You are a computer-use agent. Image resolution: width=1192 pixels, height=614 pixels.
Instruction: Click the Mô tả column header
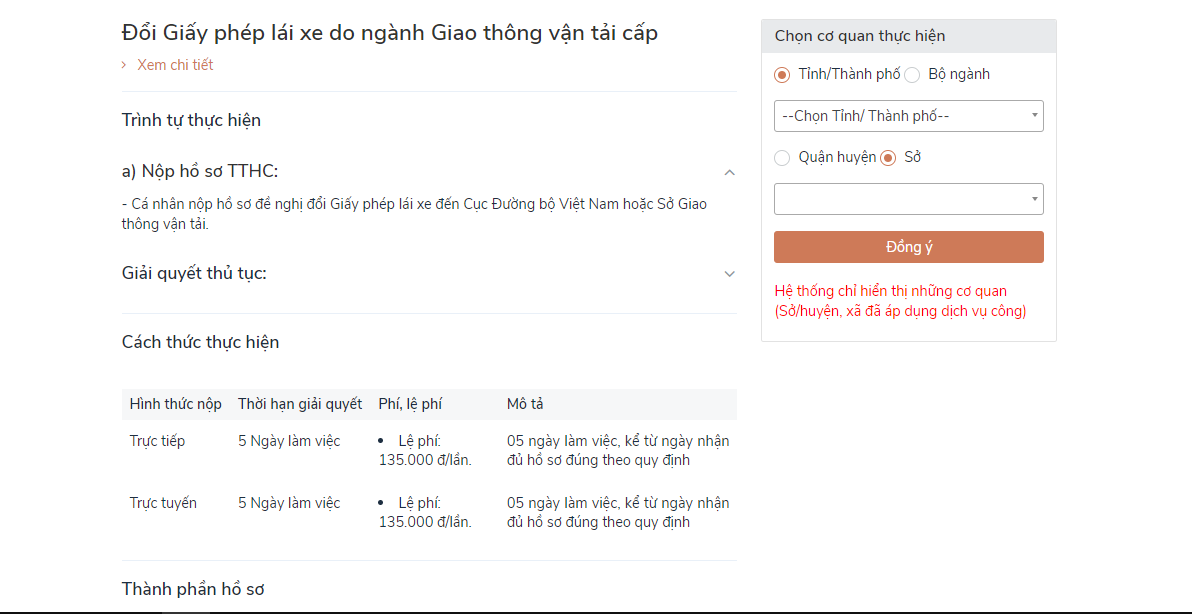[525, 404]
